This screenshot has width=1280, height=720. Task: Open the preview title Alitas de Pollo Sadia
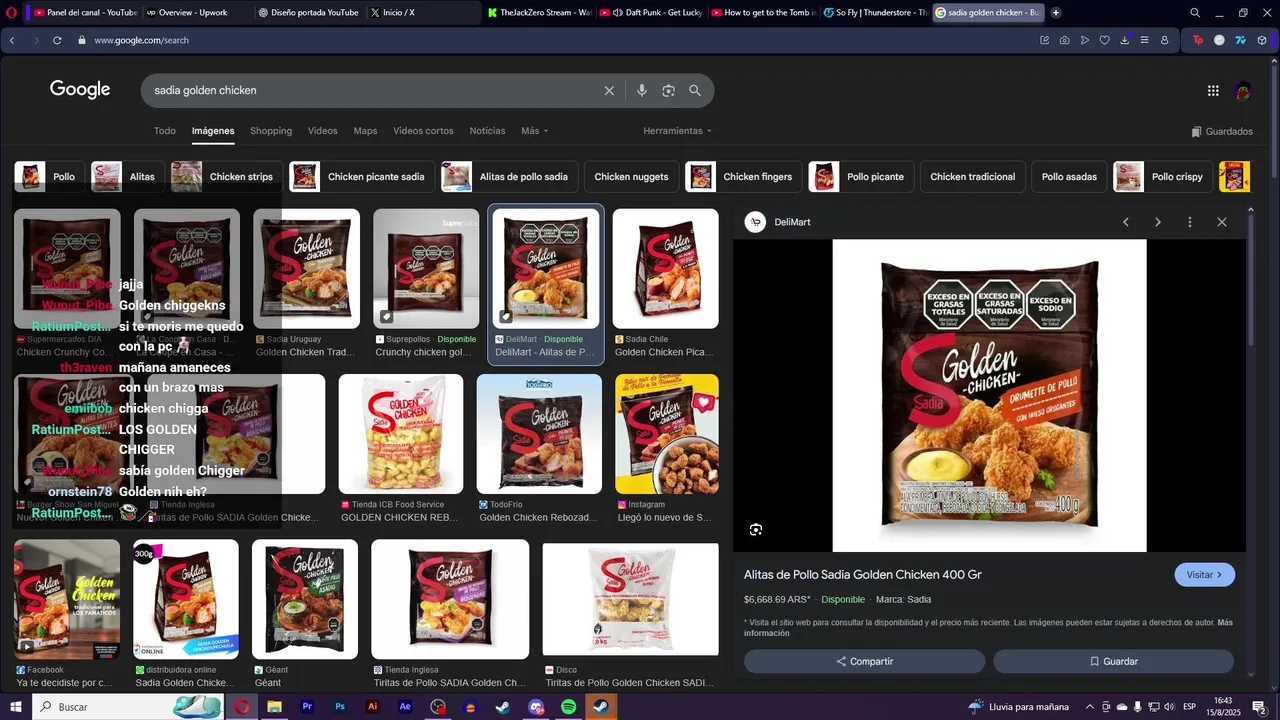tap(863, 575)
